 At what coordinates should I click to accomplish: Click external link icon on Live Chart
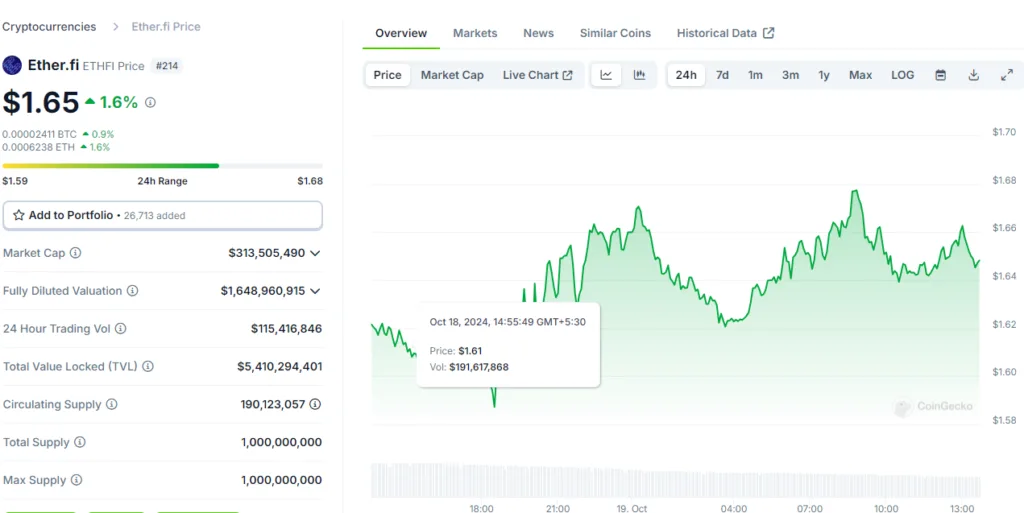click(x=568, y=75)
